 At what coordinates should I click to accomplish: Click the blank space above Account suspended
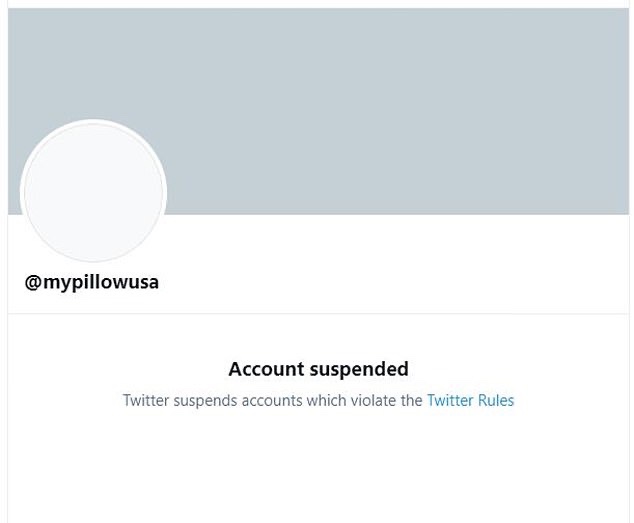click(x=318, y=336)
